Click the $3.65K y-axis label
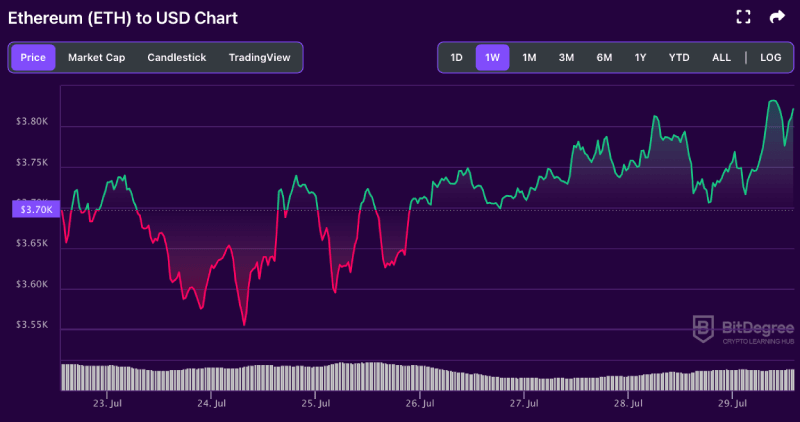800x422 pixels. pyautogui.click(x=32, y=243)
